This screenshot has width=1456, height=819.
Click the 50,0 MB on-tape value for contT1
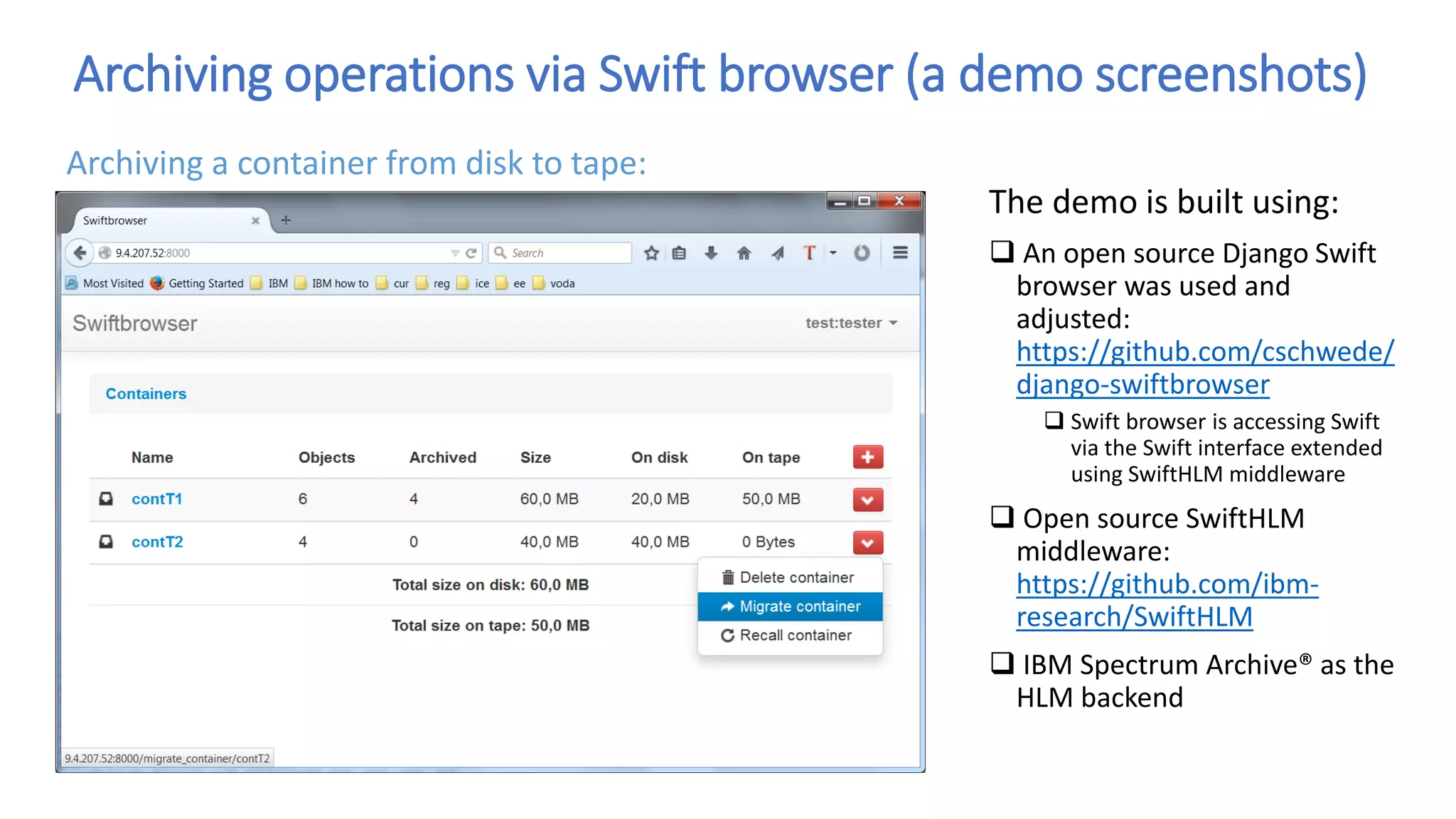coord(771,499)
